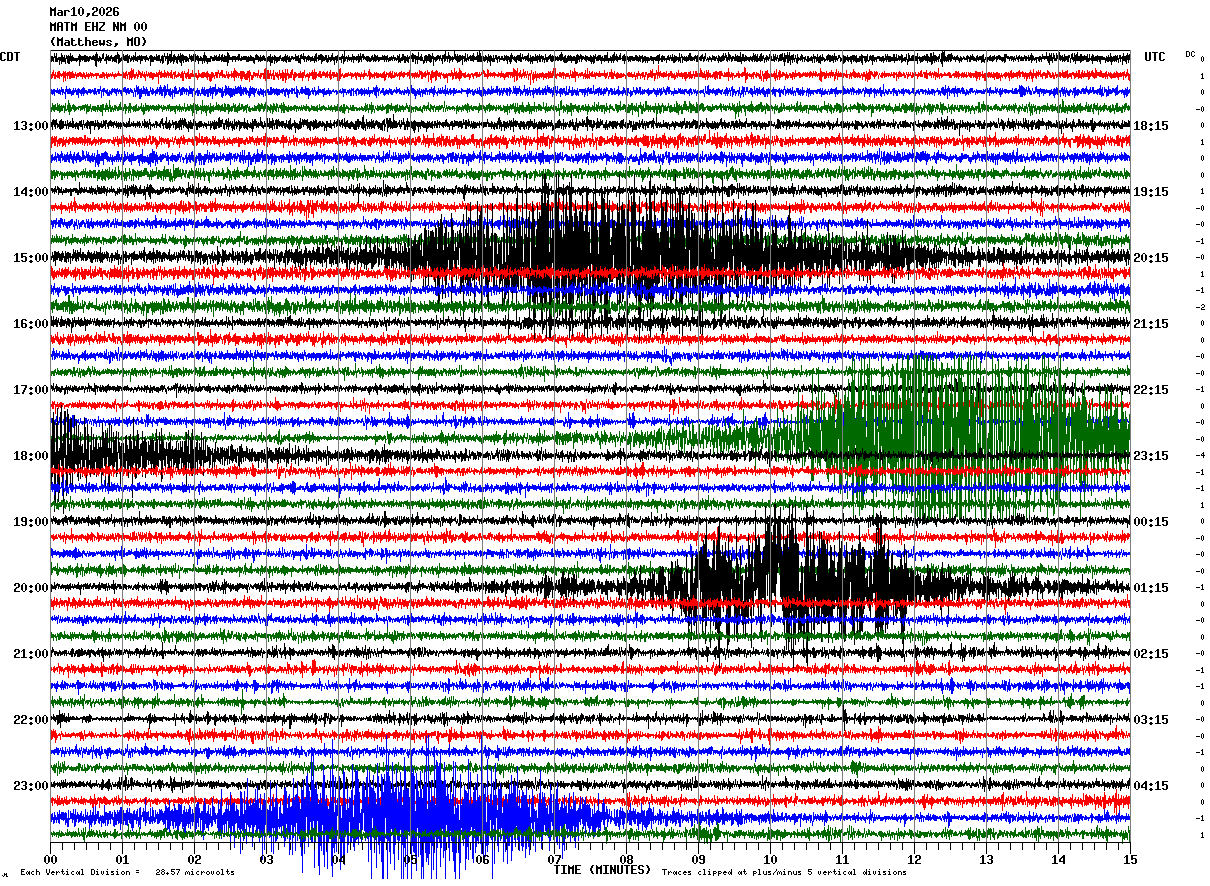
Task: Select the 23:00 CDT row label
Action: (31, 786)
